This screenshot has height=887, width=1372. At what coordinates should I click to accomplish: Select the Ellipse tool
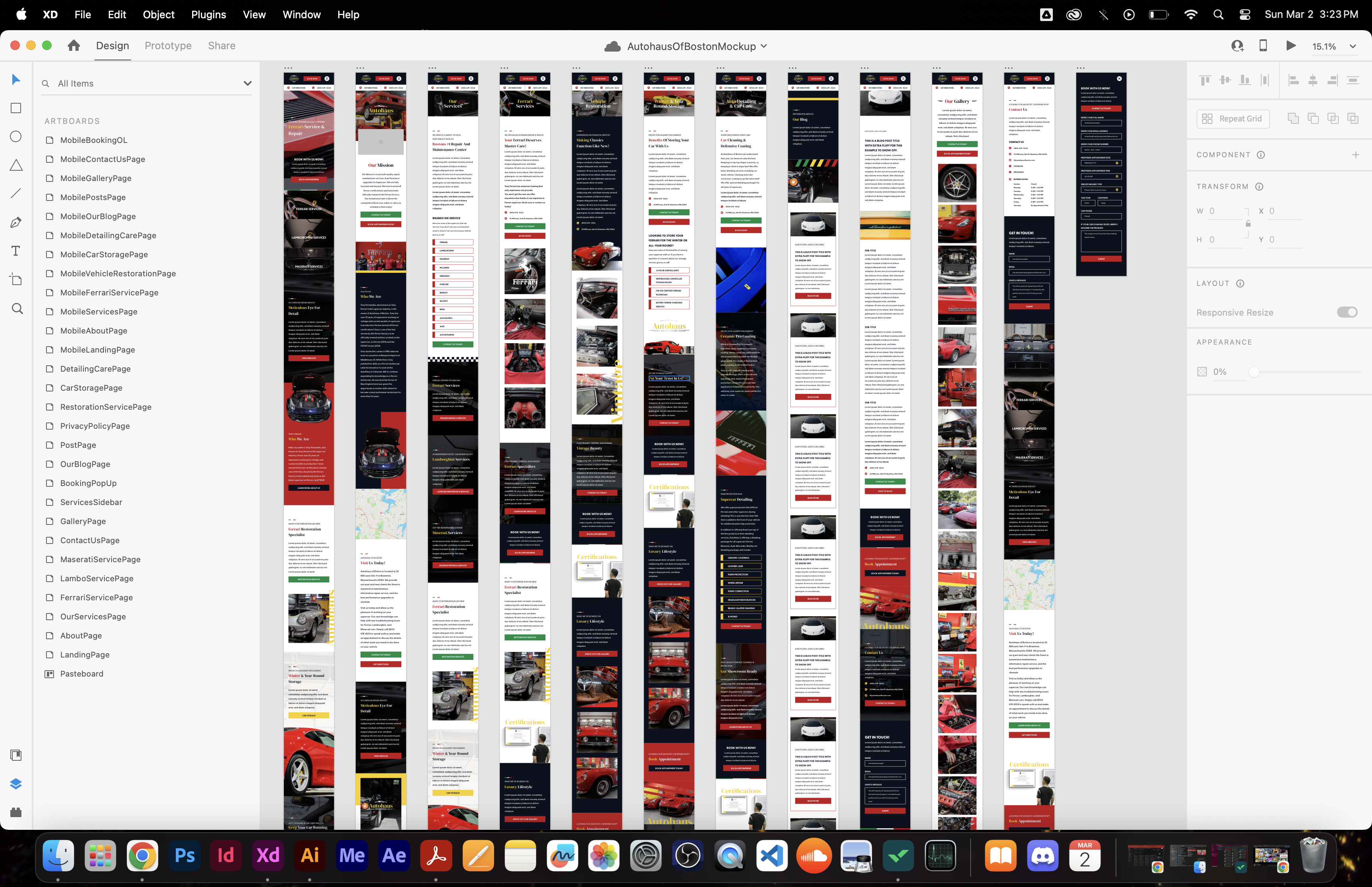click(x=16, y=137)
